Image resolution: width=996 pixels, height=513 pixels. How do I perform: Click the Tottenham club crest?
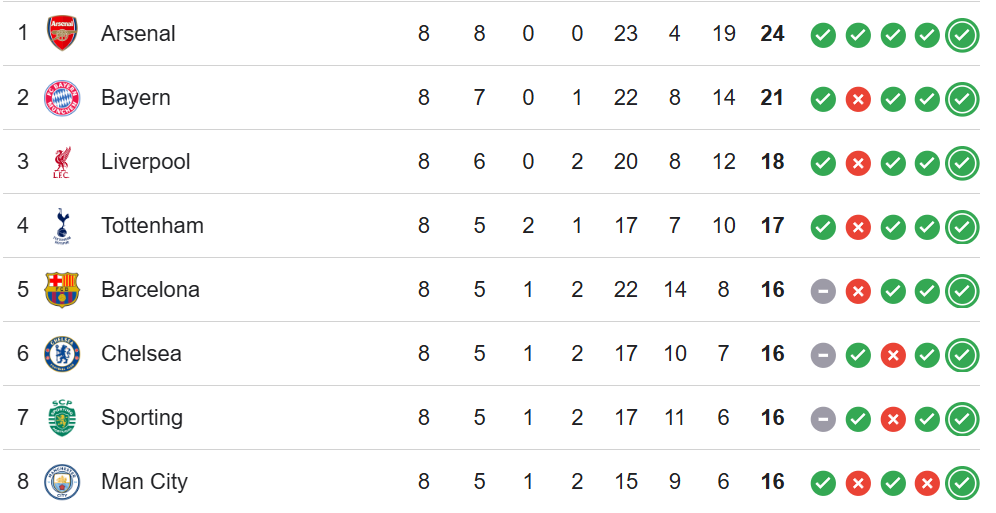62,226
